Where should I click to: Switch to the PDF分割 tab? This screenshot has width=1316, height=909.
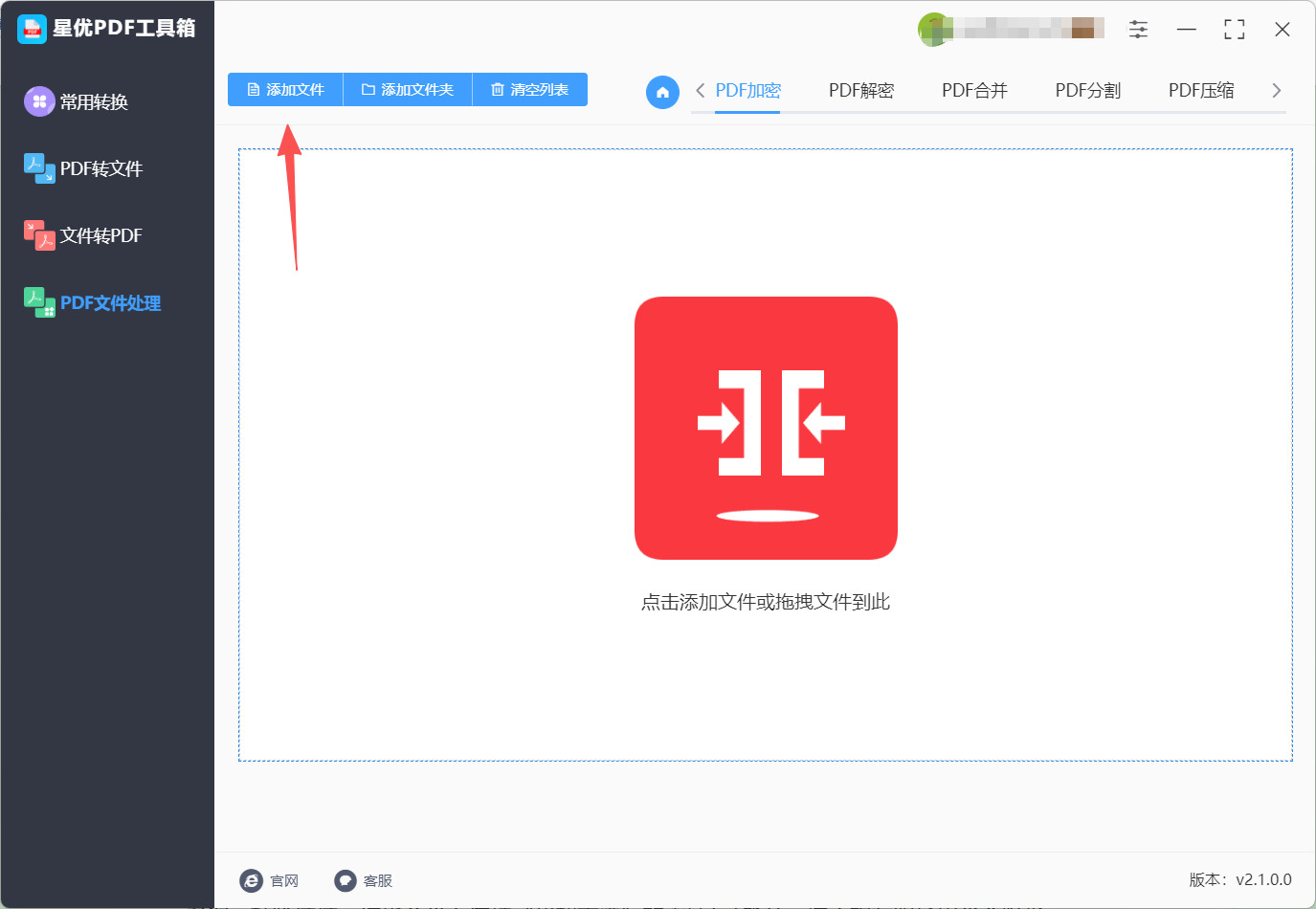1087,91
